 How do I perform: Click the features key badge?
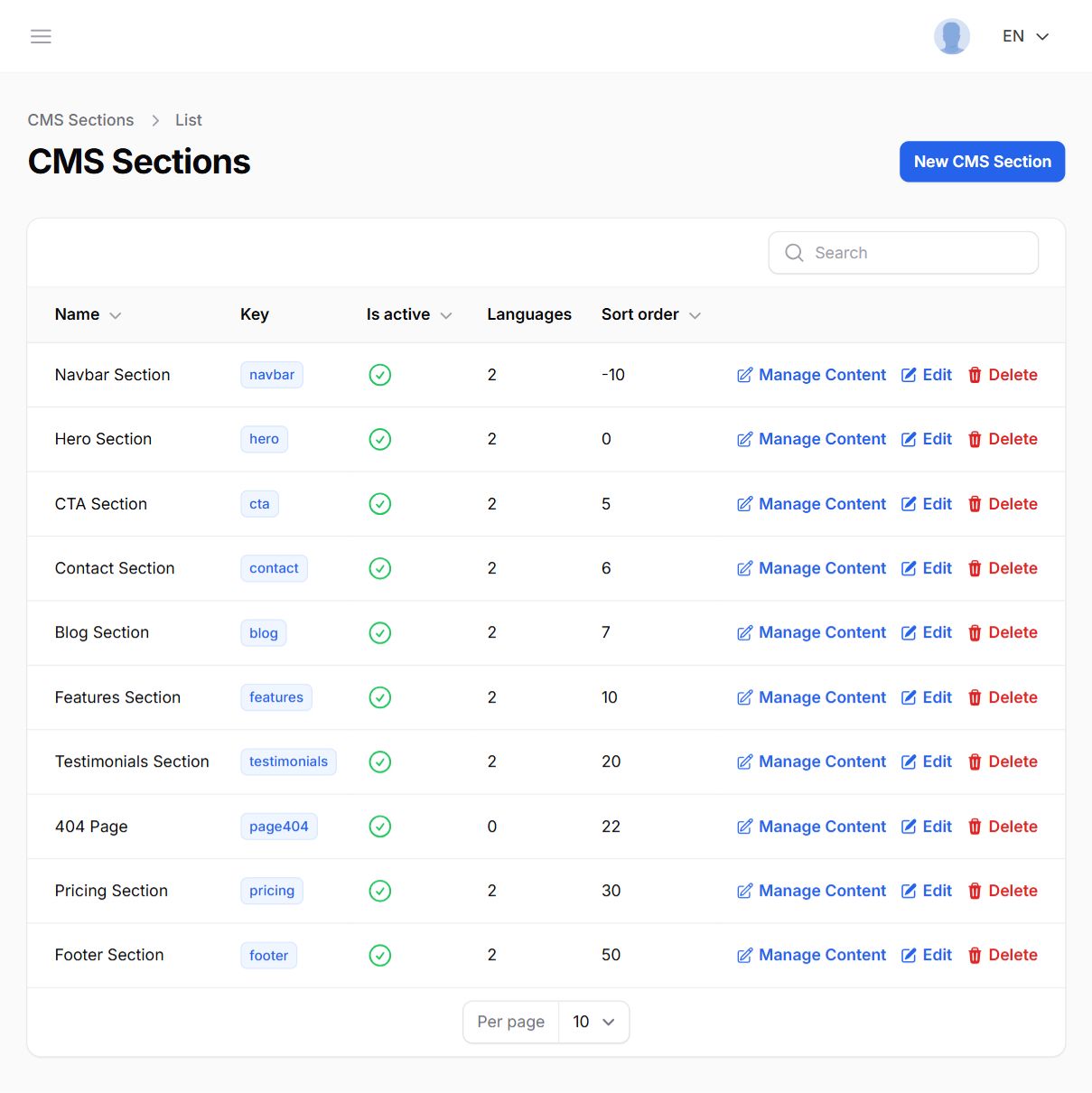click(x=276, y=697)
